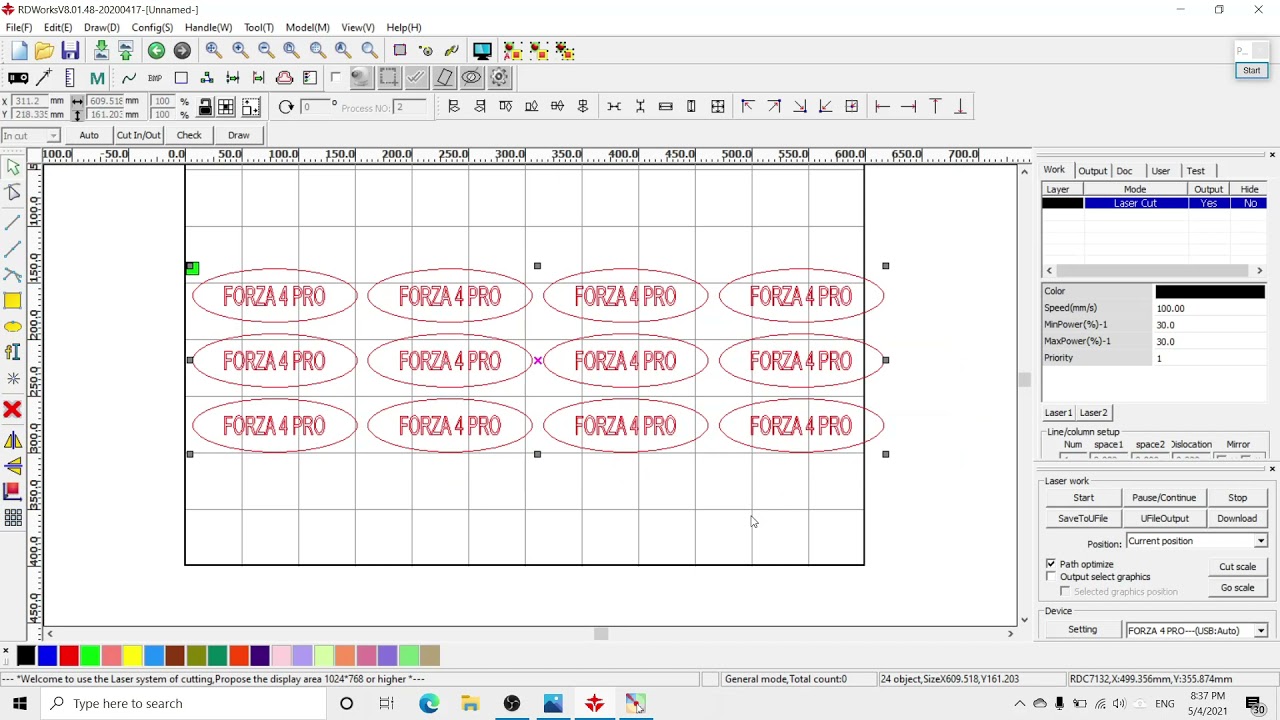Click the Open folder icon

[x=44, y=51]
